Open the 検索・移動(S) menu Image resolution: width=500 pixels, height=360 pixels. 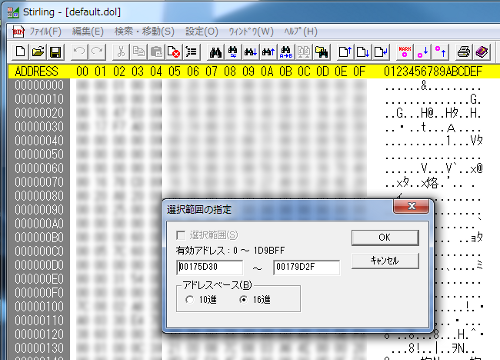click(144, 32)
